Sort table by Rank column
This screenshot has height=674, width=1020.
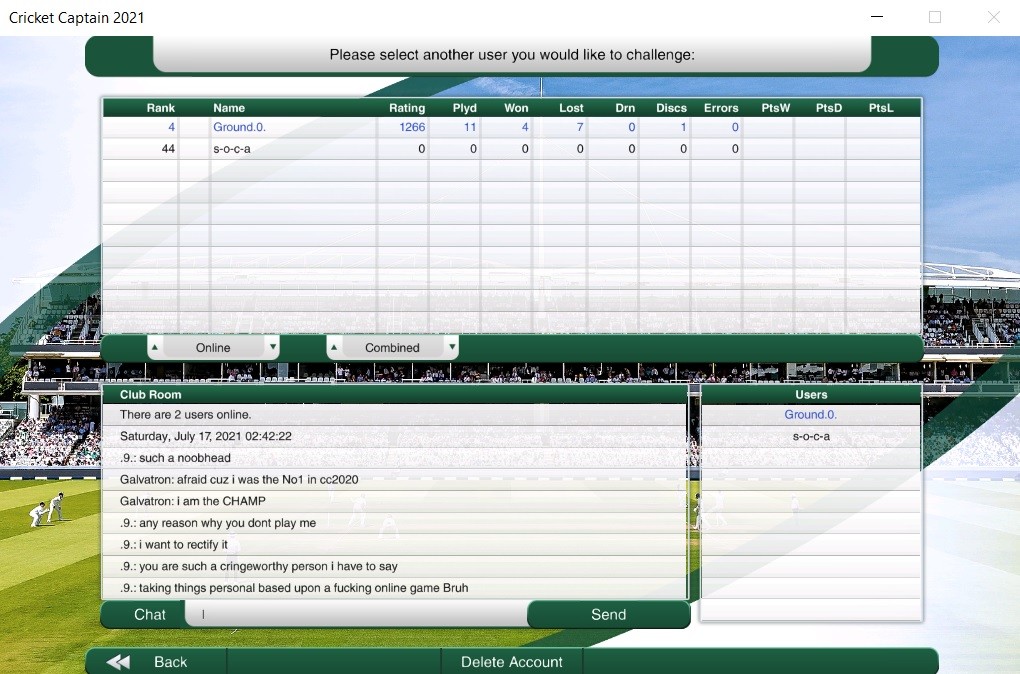(x=160, y=108)
